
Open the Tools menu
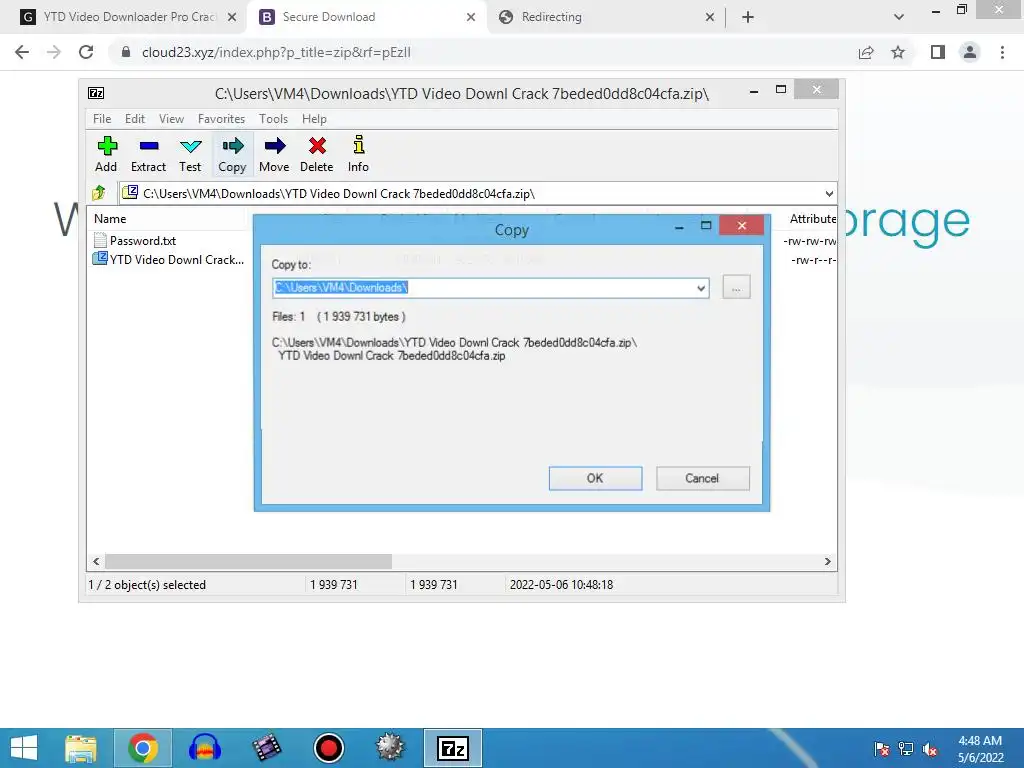[274, 119]
